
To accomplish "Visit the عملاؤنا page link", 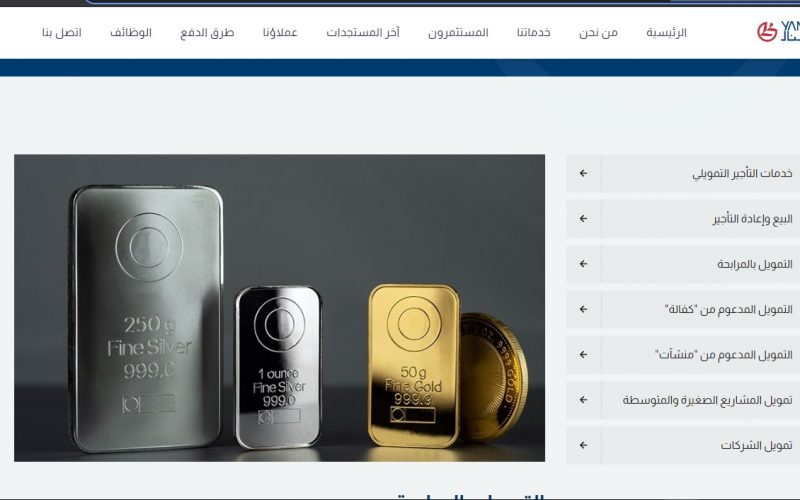I will (x=280, y=33).
